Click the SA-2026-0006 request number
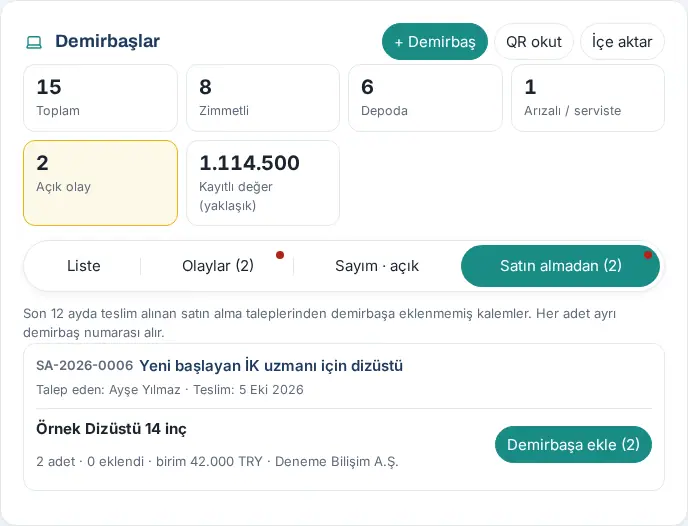The height and width of the screenshot is (526, 688). [x=84, y=365]
